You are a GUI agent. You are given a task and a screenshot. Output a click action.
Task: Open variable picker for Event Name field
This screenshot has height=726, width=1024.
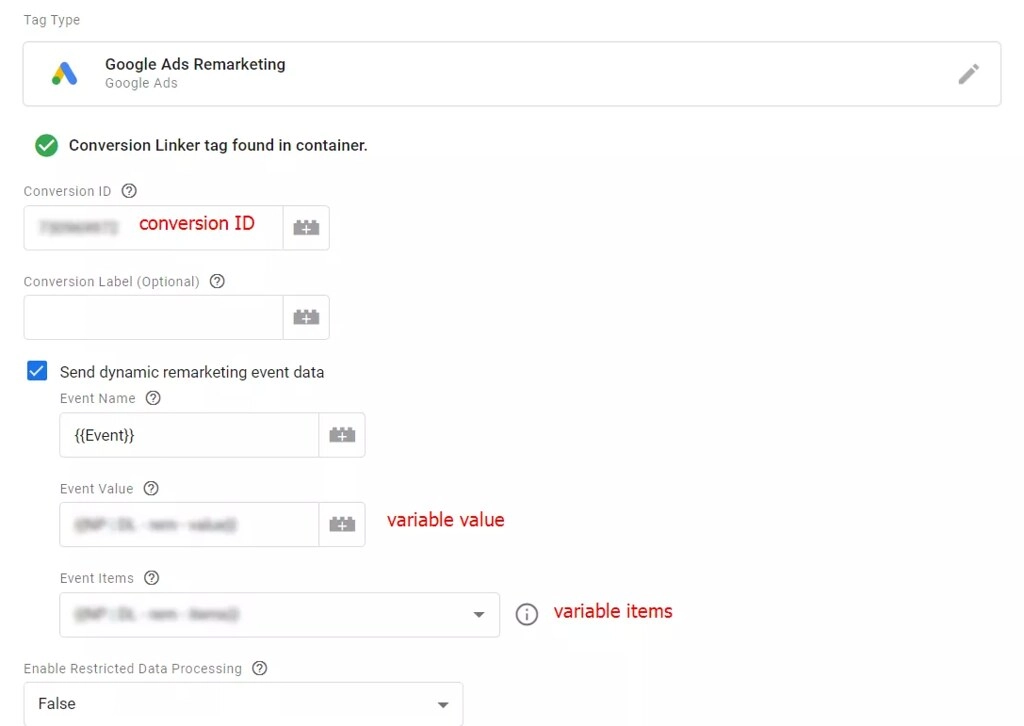(342, 434)
